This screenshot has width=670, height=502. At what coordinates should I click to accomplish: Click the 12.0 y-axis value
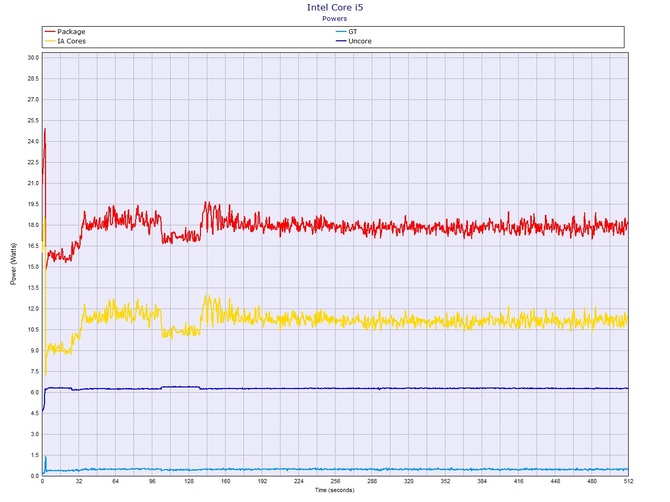[33, 308]
